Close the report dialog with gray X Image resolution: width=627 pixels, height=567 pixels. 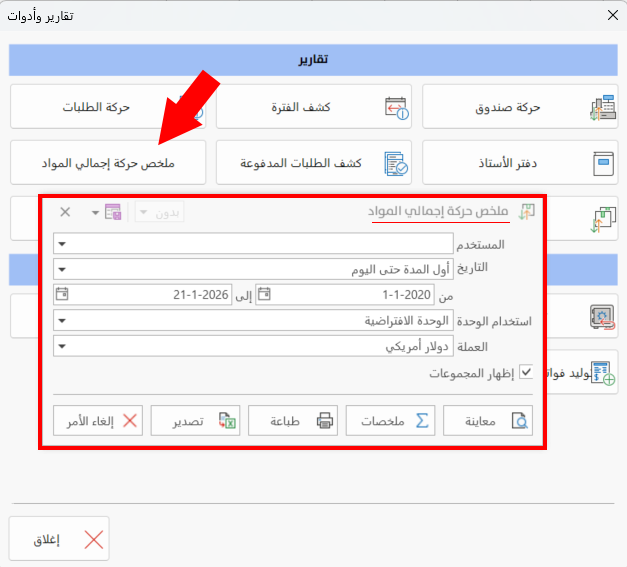65,212
